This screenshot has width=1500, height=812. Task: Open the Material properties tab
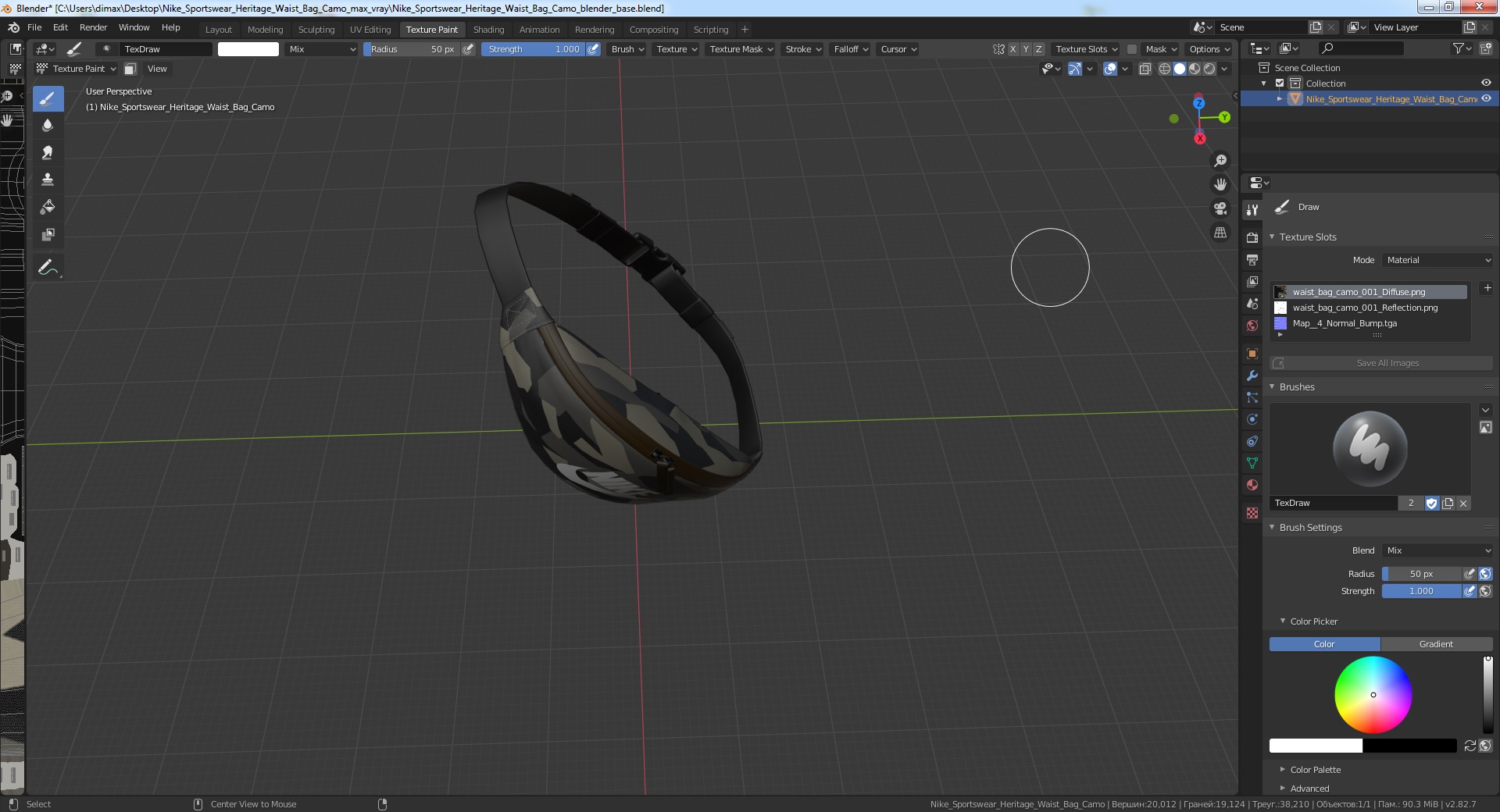pyautogui.click(x=1252, y=485)
